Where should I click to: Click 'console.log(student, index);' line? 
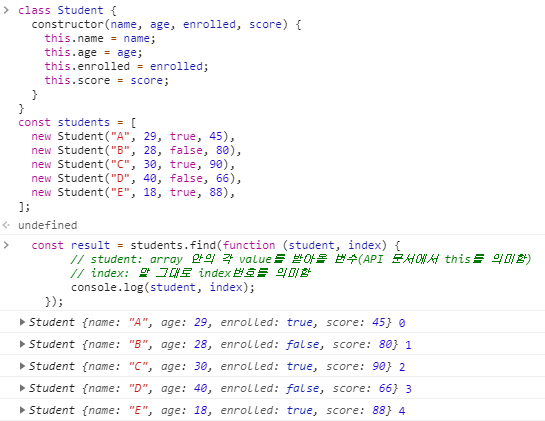tap(163, 288)
